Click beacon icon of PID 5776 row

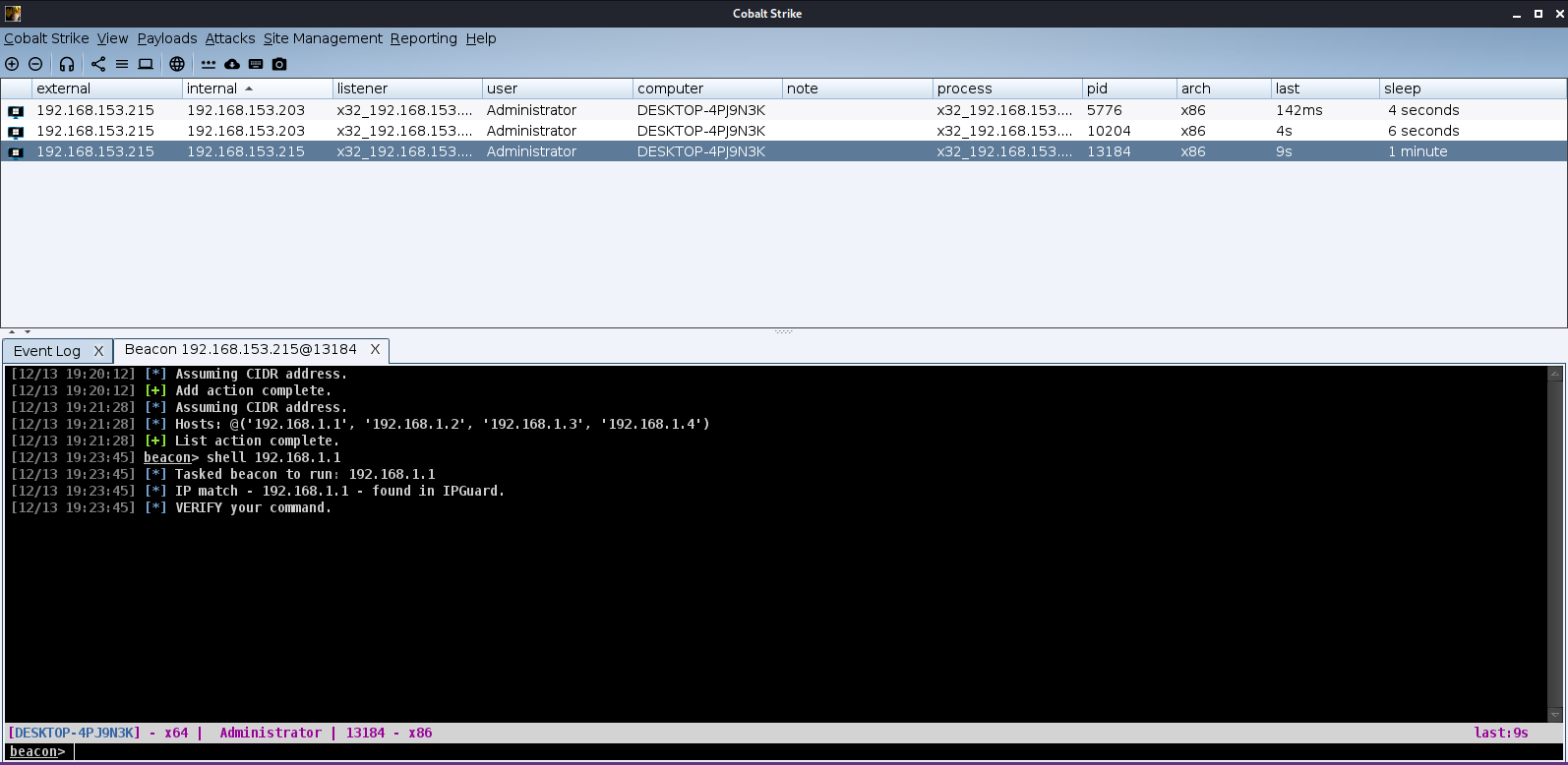(16, 111)
